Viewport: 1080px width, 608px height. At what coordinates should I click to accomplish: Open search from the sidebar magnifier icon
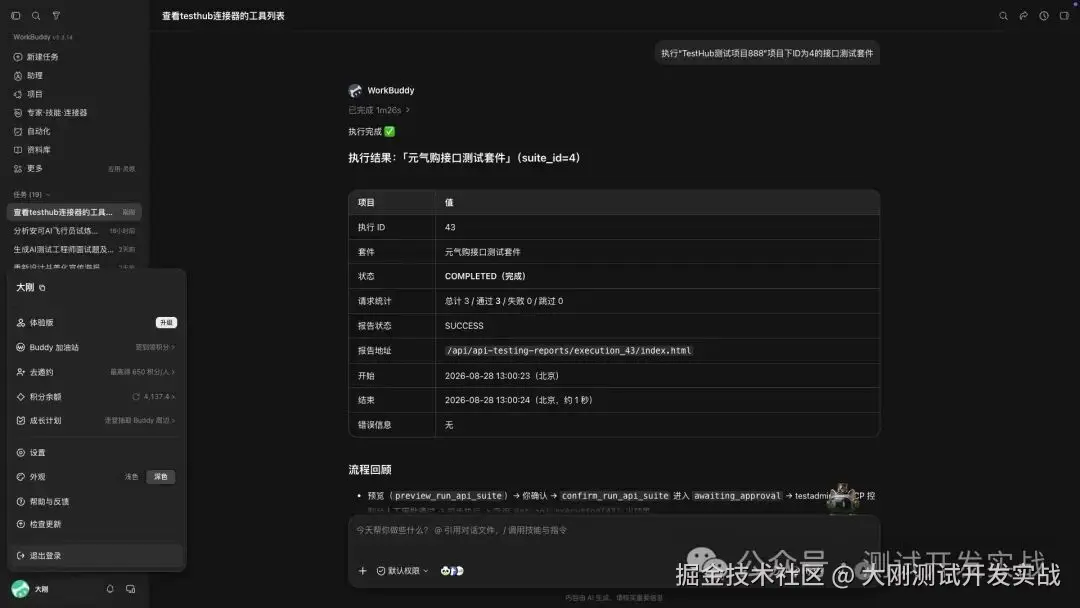click(x=36, y=16)
